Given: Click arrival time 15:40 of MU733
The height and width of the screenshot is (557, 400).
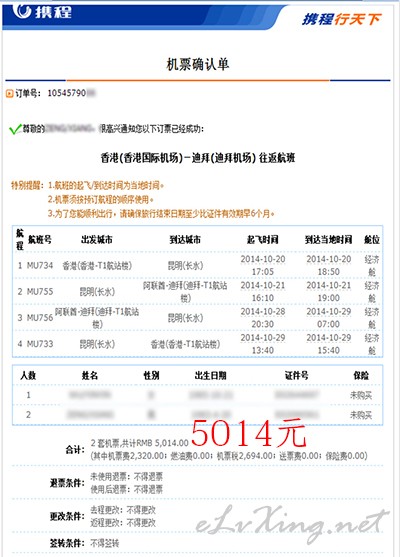Looking at the screenshot, I should tap(329, 351).
